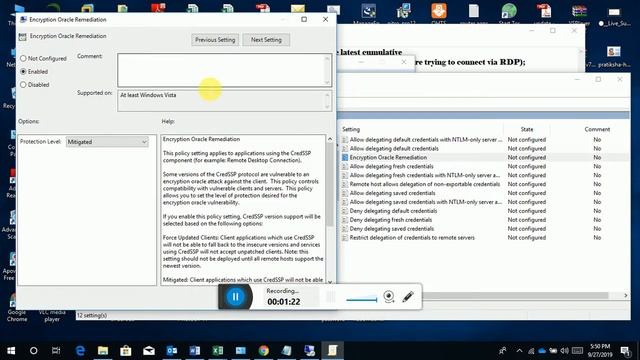The width and height of the screenshot is (640, 360).
Task: Open the Windows Start menu
Action: (x=11, y=351)
